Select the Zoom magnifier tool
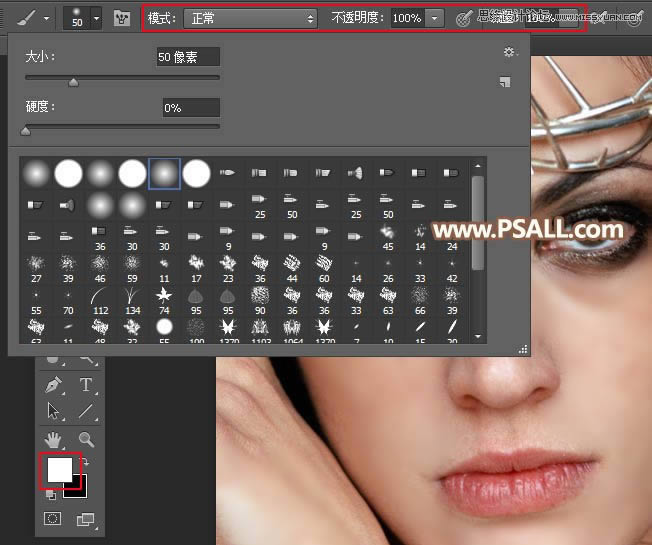This screenshot has width=652, height=545. tap(86, 439)
